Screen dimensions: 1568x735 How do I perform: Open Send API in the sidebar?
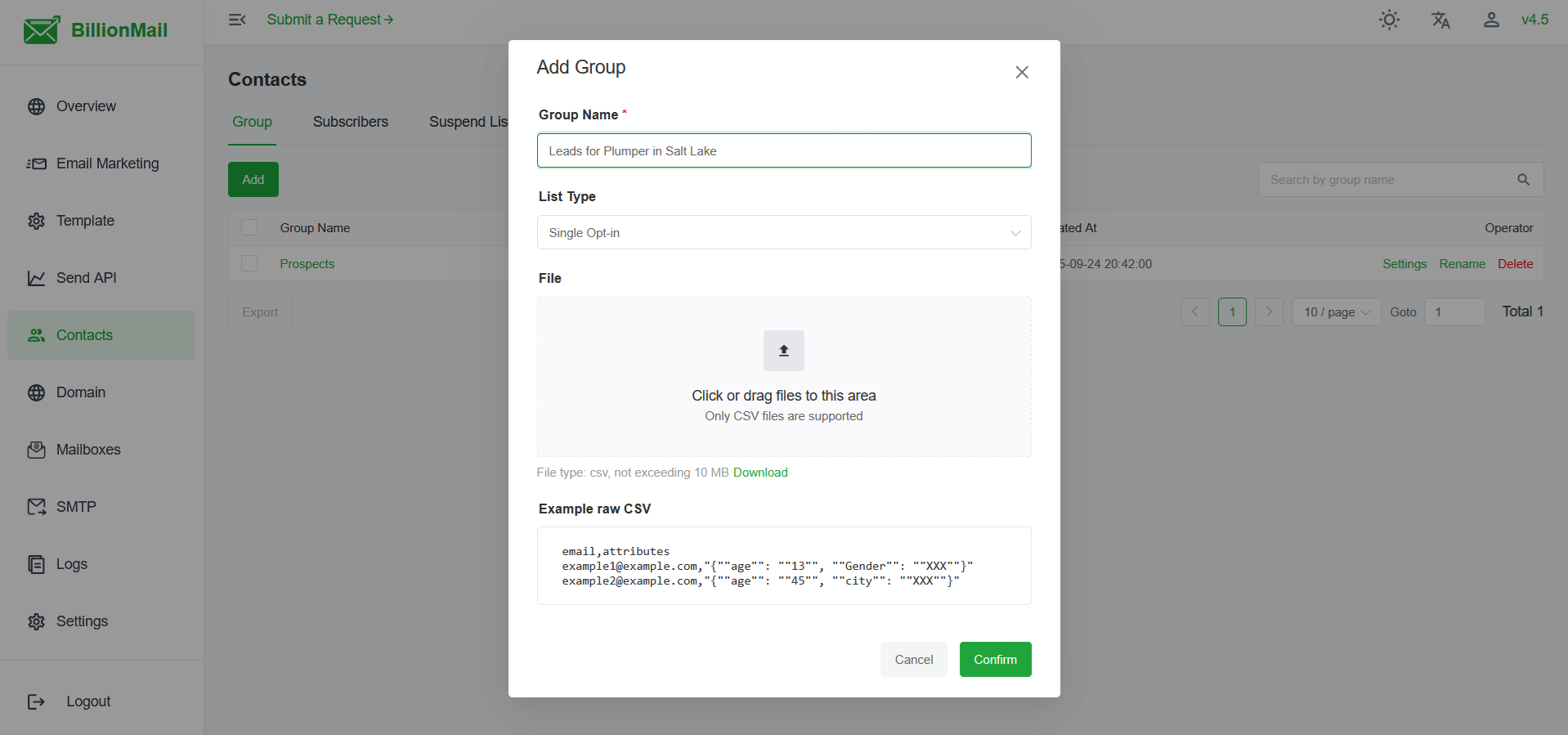101,278
